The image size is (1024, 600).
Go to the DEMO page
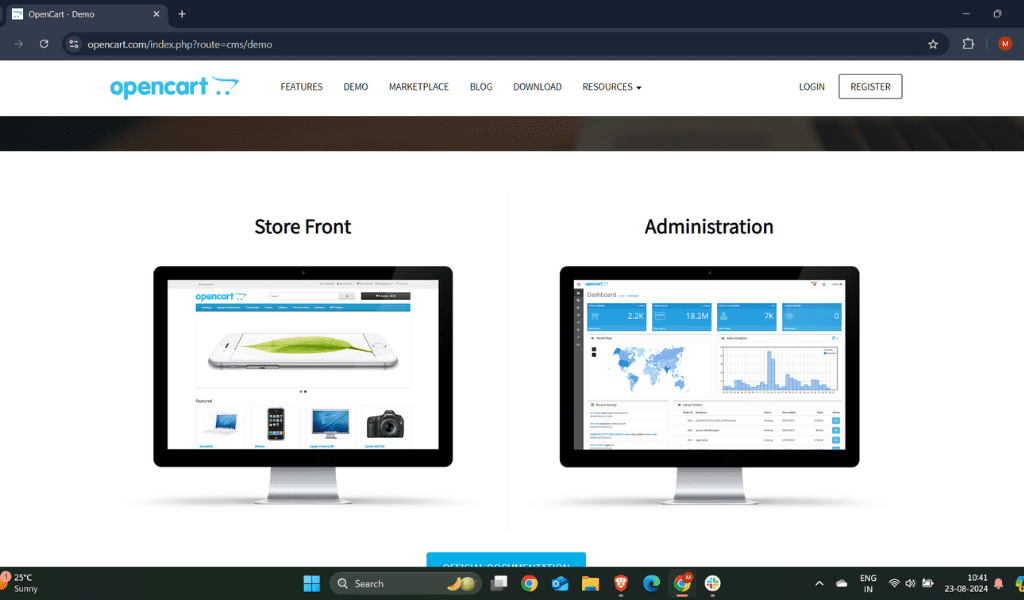(x=355, y=87)
